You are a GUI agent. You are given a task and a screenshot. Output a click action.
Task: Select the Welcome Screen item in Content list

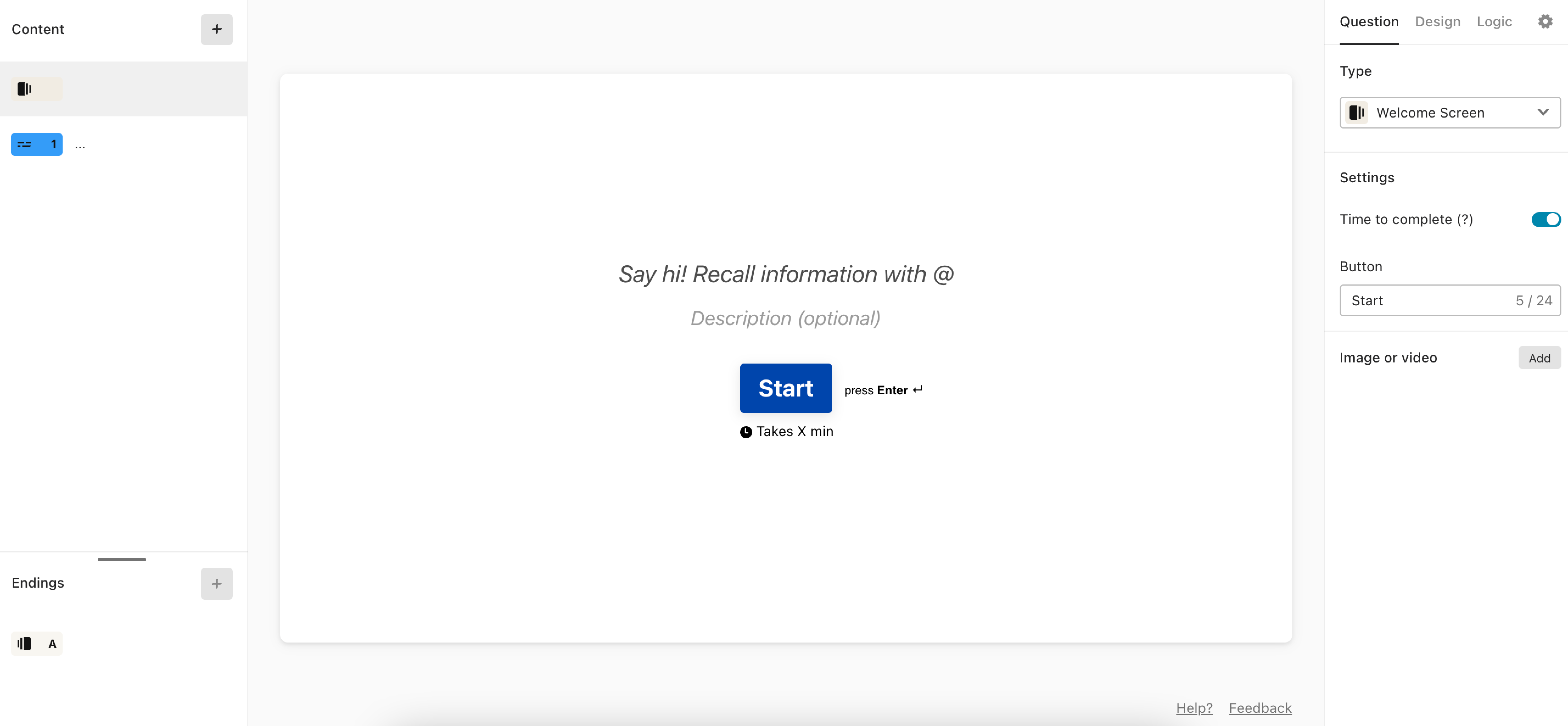[x=124, y=89]
